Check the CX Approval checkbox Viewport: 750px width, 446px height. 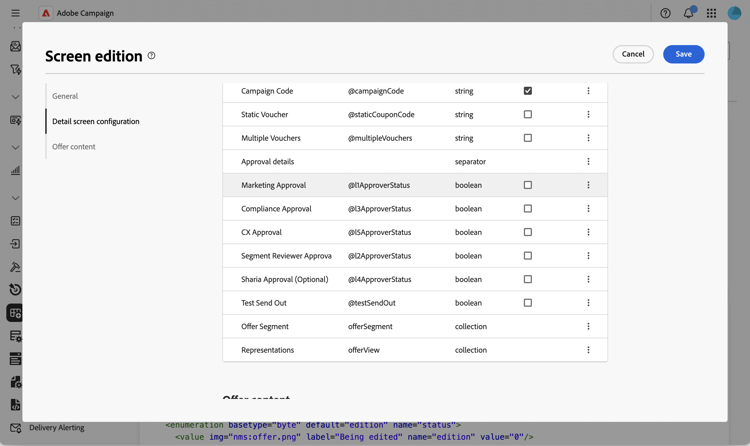click(x=528, y=232)
